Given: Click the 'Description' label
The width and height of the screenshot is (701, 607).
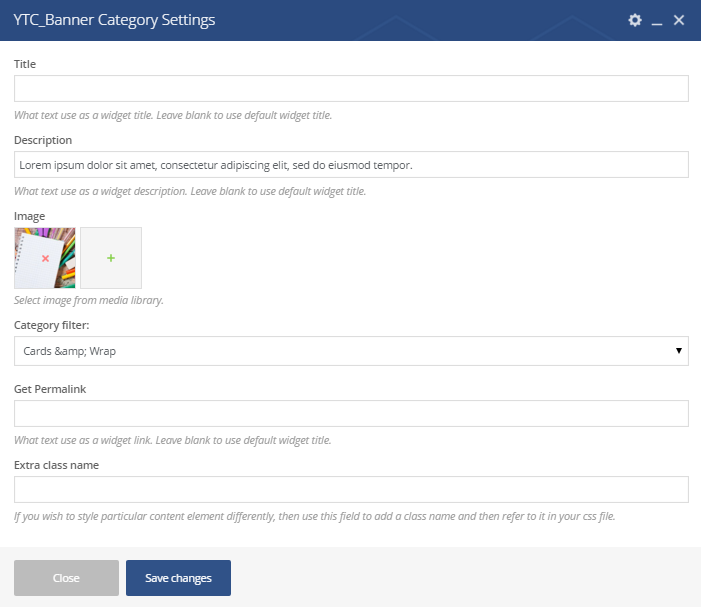Looking at the screenshot, I should 43,140.
